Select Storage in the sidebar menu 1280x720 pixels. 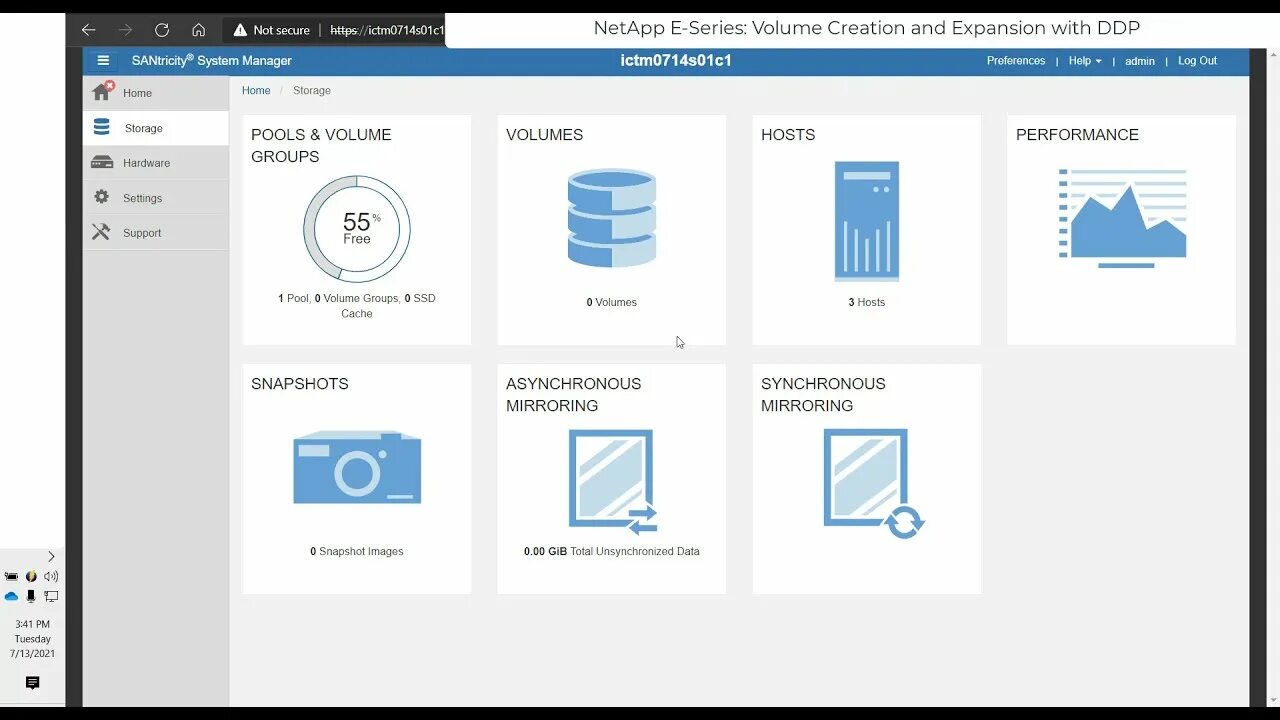coord(155,128)
